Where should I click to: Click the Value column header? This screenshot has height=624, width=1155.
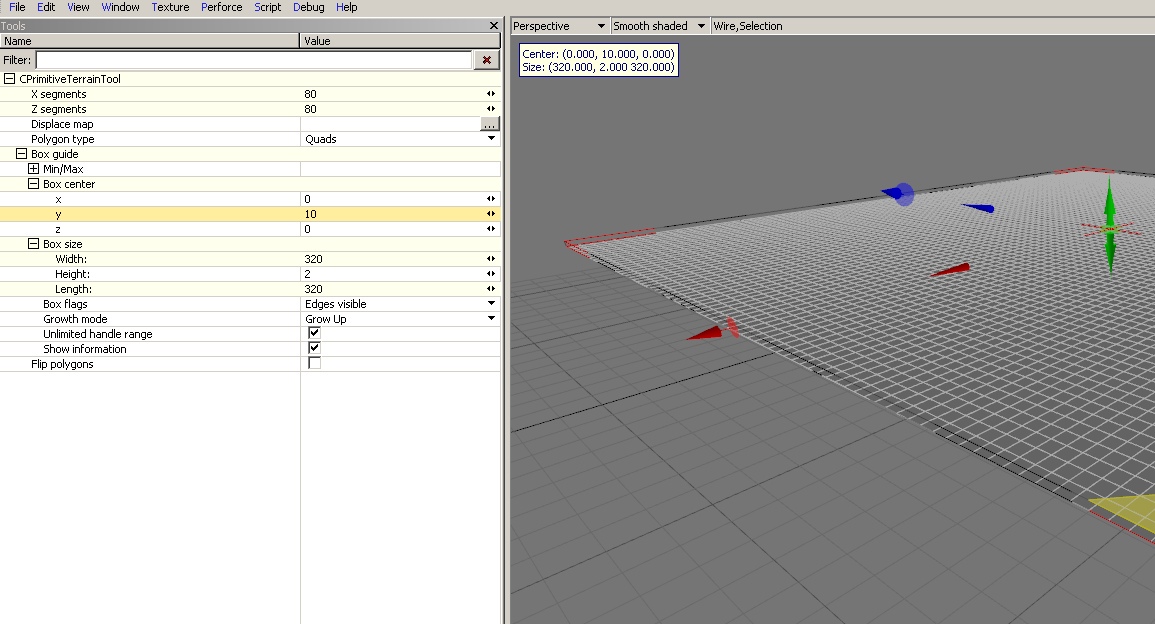point(400,41)
